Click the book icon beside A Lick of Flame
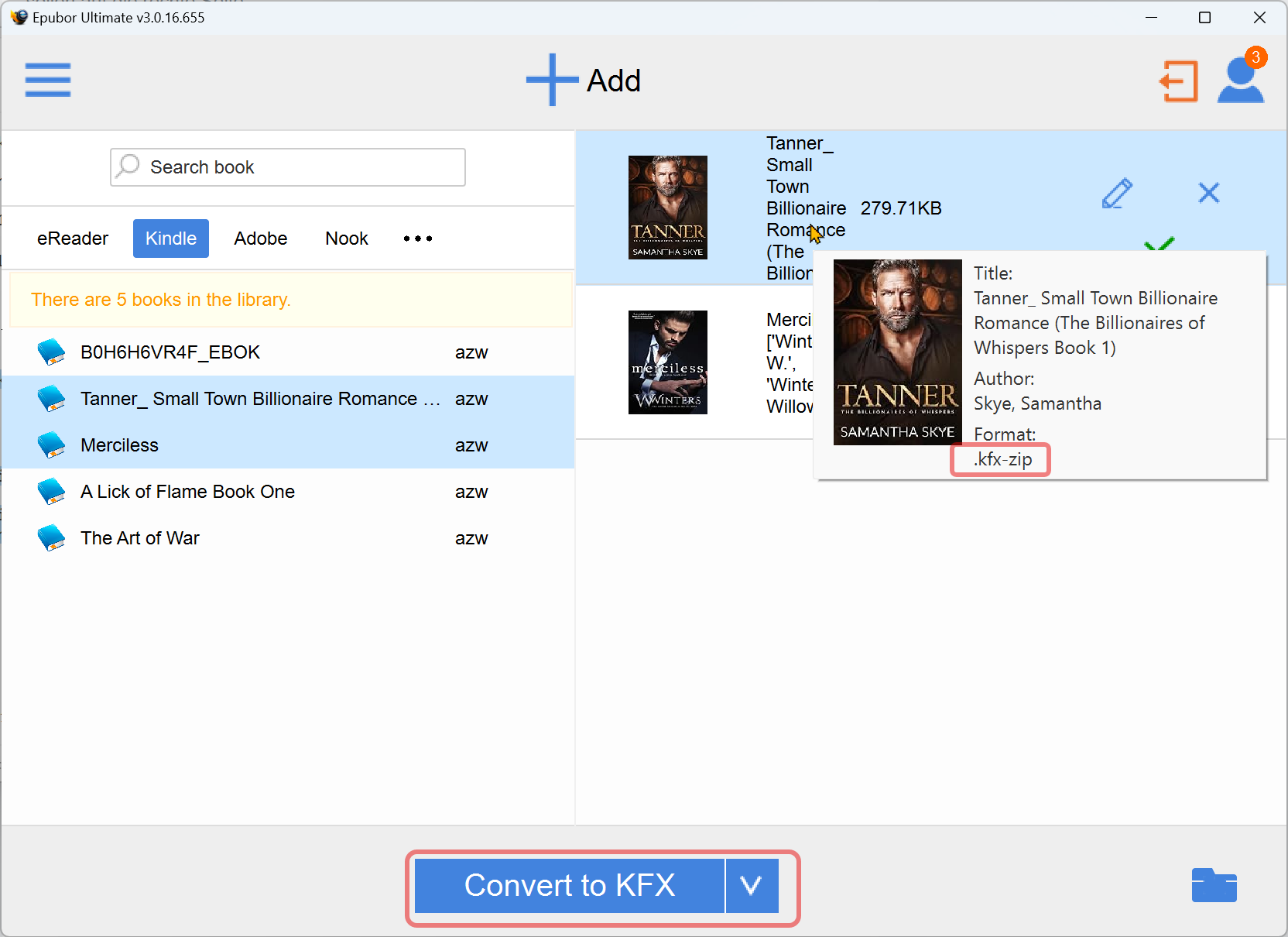The image size is (1288, 937). pos(52,491)
